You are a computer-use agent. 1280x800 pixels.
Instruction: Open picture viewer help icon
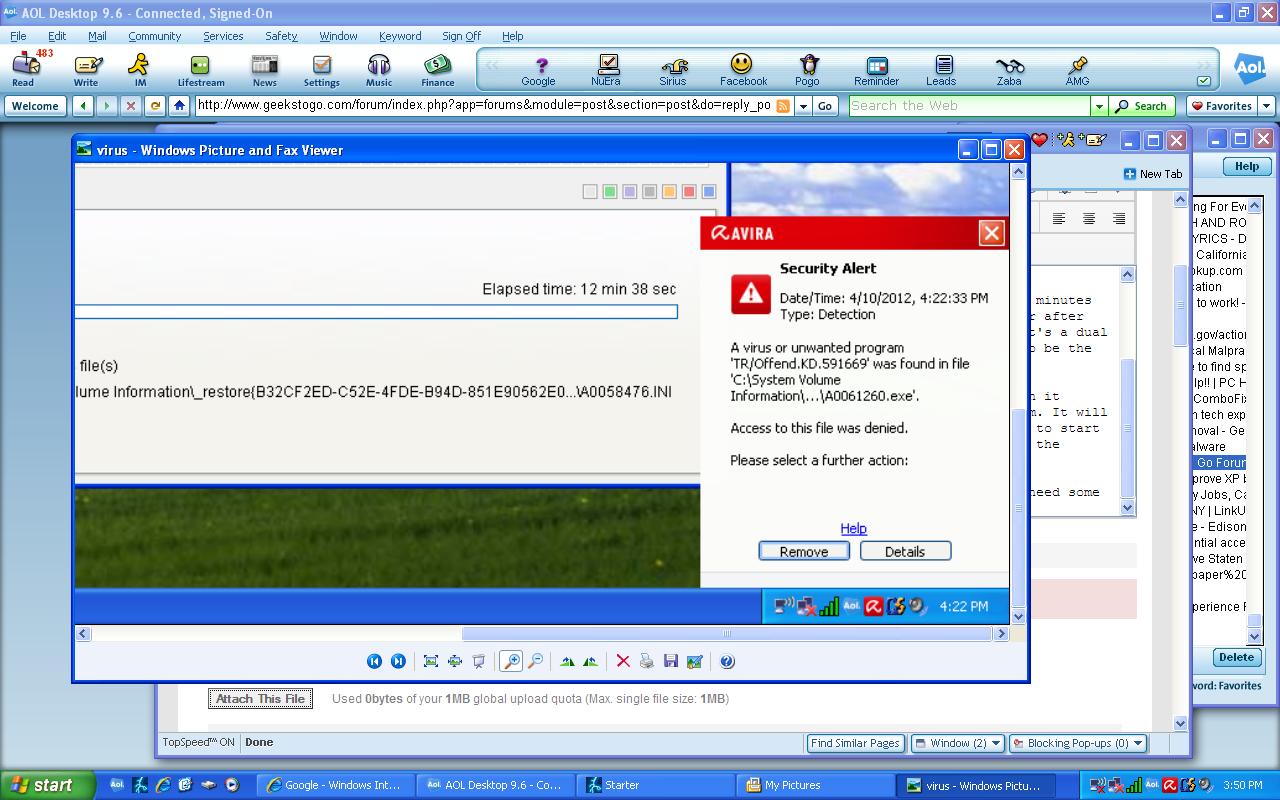(727, 661)
